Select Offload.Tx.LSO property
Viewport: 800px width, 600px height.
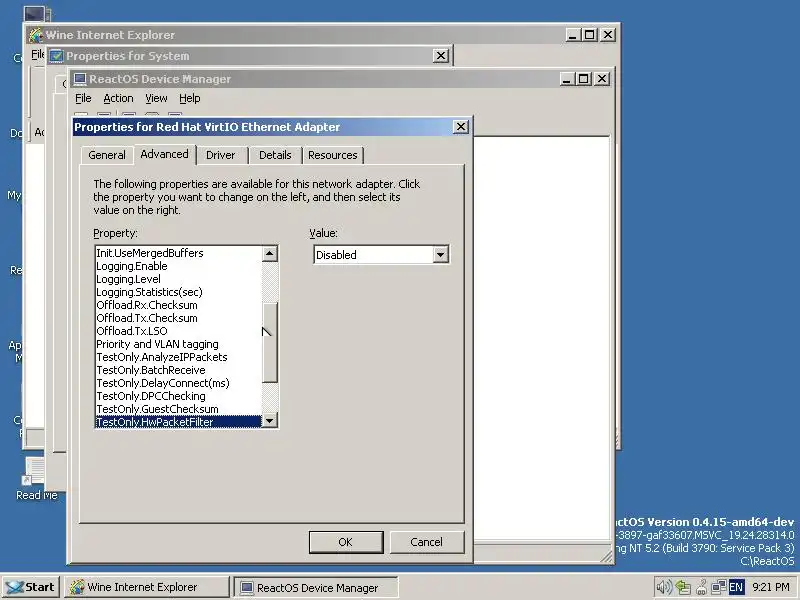[x=178, y=331]
